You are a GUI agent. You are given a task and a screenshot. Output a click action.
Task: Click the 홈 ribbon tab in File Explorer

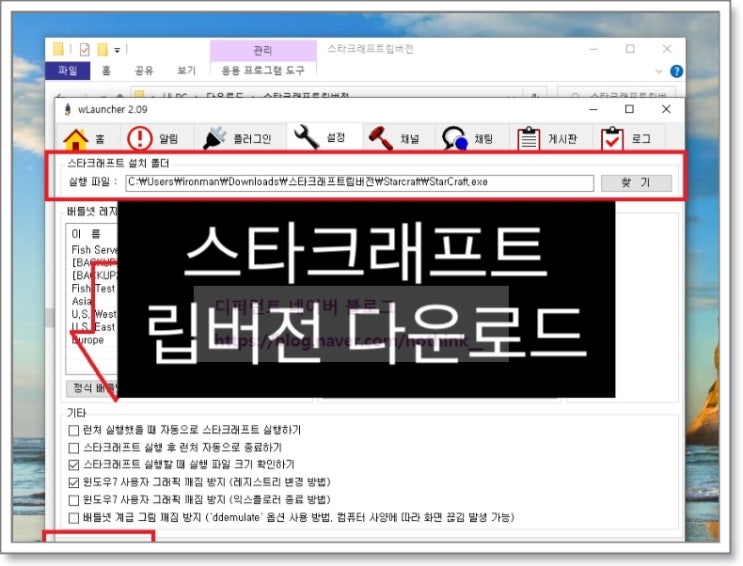(106, 71)
